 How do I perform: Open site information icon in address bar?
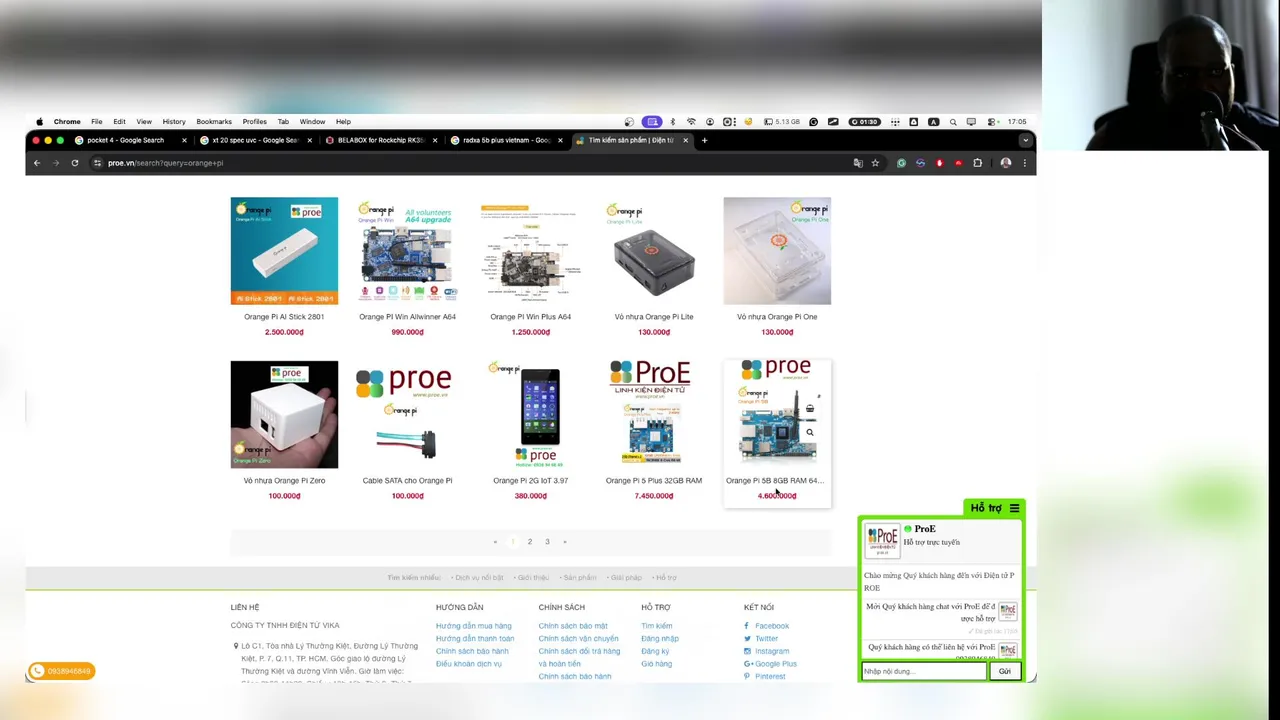tap(97, 163)
